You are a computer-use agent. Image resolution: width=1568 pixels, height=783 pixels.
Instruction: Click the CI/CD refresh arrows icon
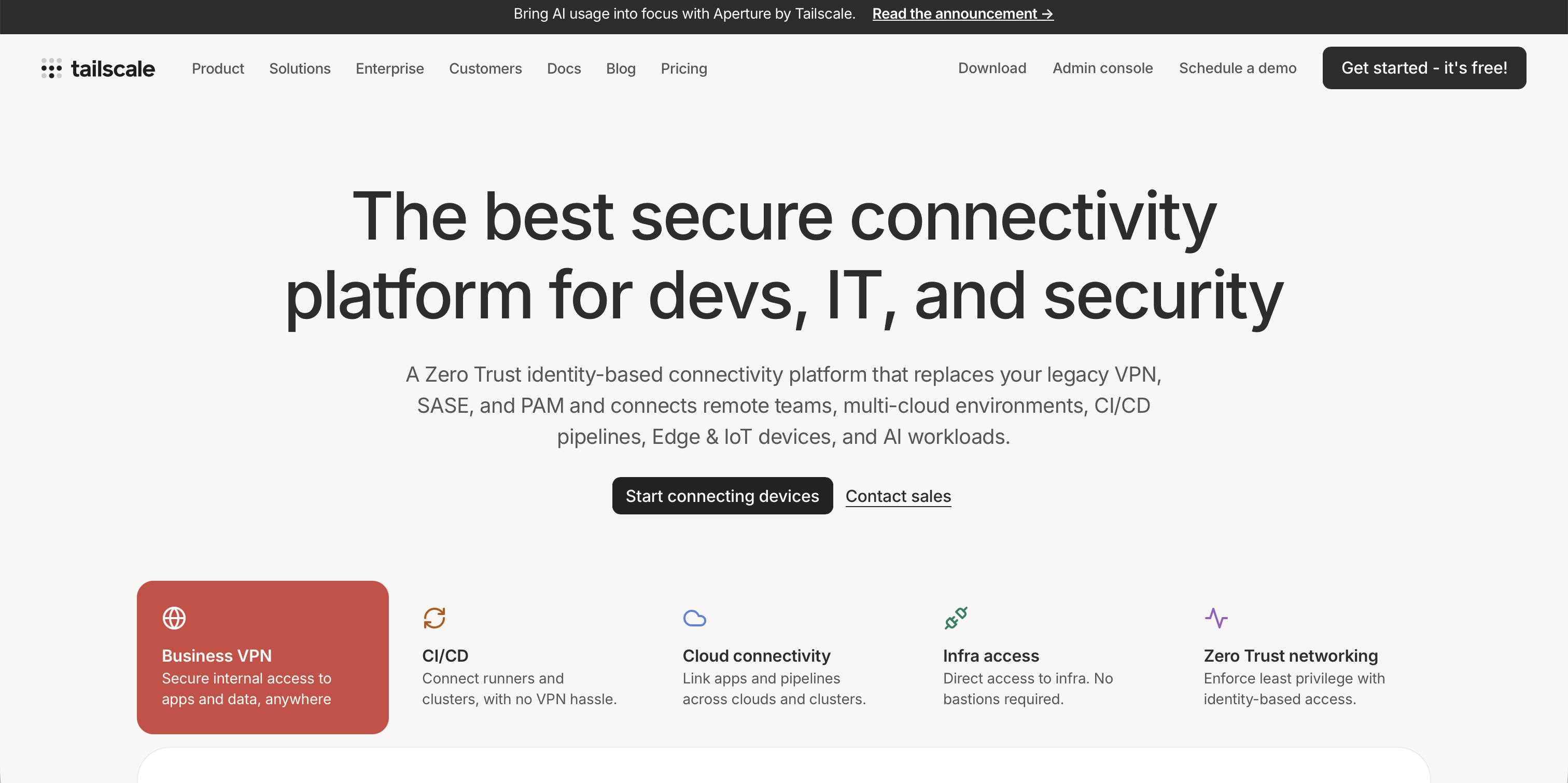tap(434, 618)
